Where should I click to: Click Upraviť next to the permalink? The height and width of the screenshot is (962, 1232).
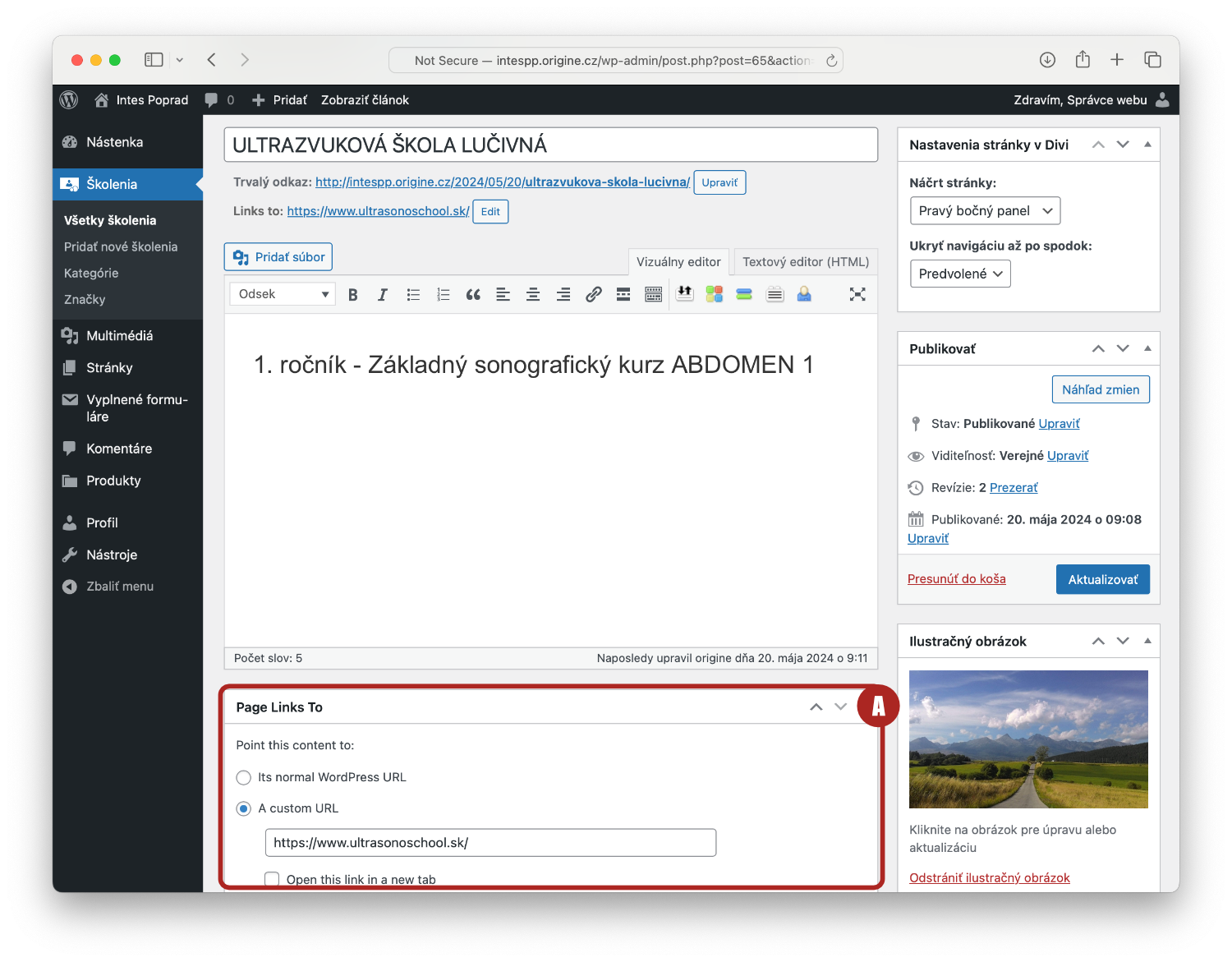(x=719, y=182)
